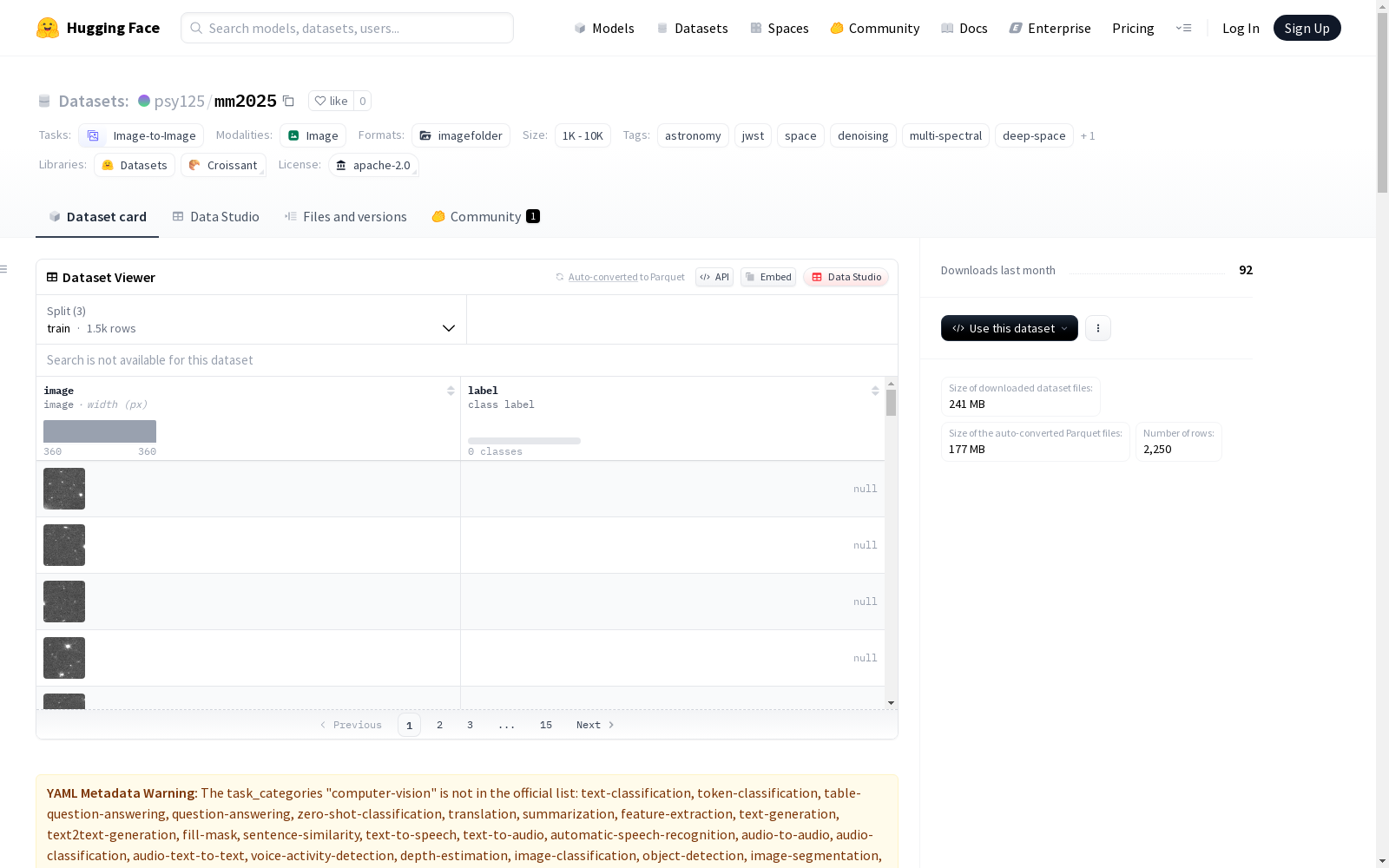The width and height of the screenshot is (1389, 868).
Task: Focus the search models and datasets field
Action: (347, 28)
